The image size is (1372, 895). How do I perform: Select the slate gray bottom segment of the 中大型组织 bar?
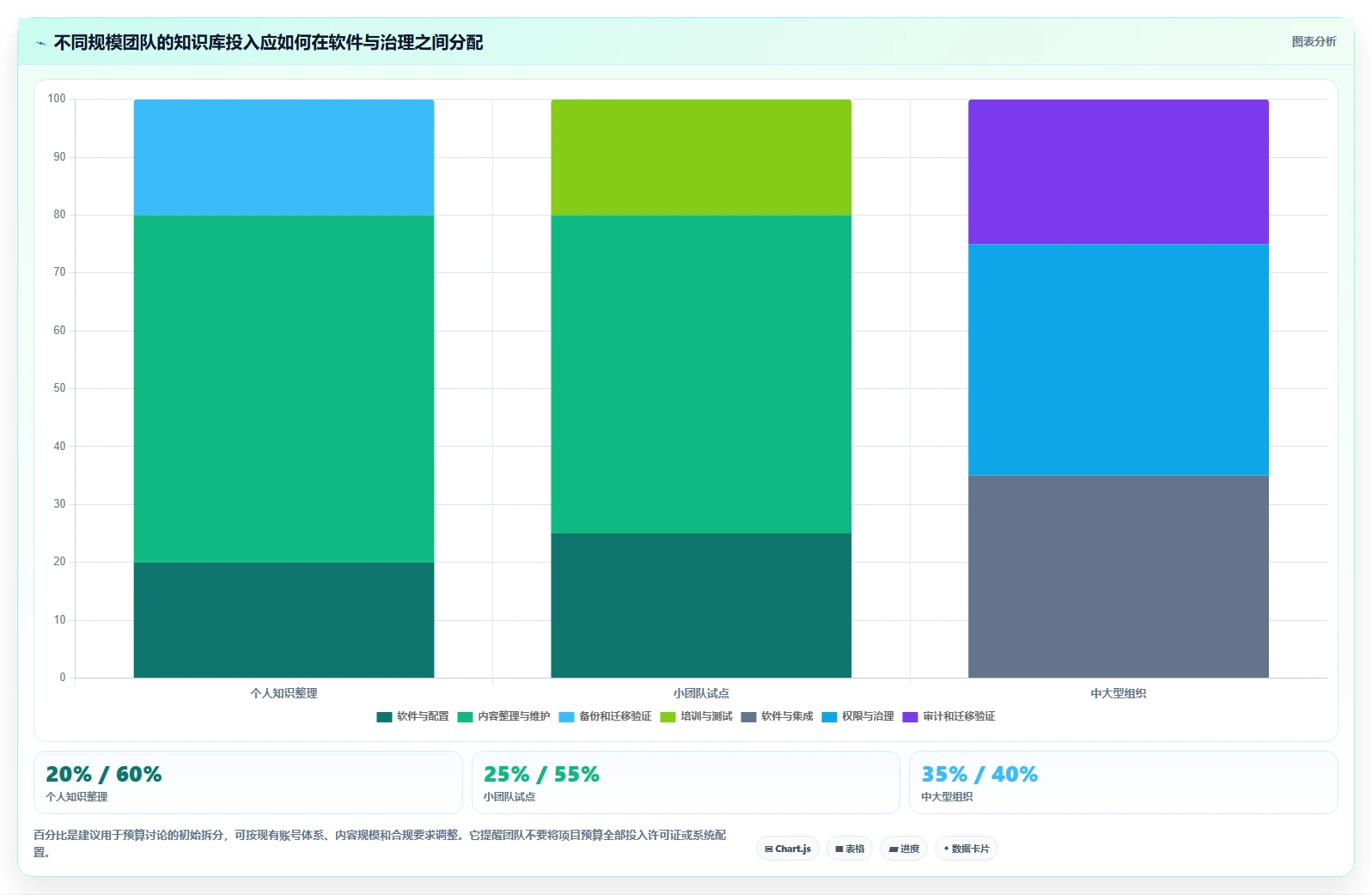pyautogui.click(x=1119, y=576)
